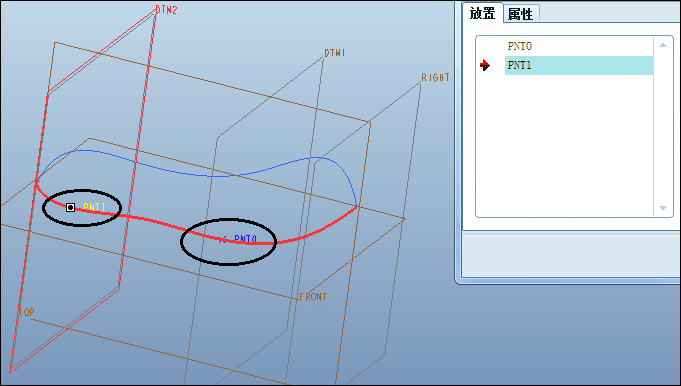
Task: Select the RIGHT datum plane label
Action: click(435, 77)
